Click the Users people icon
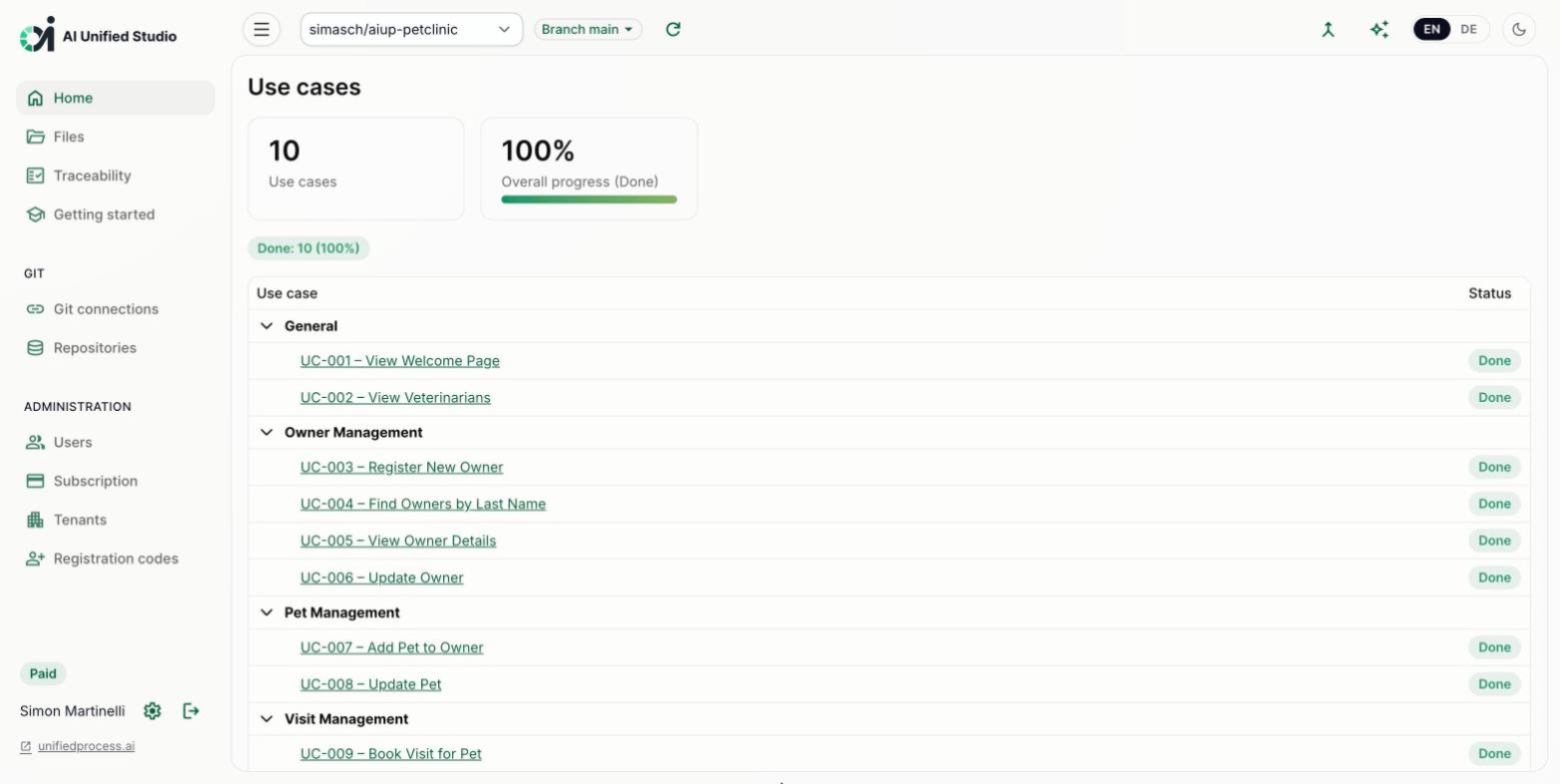Screen dimensions: 1560x784 (36, 442)
